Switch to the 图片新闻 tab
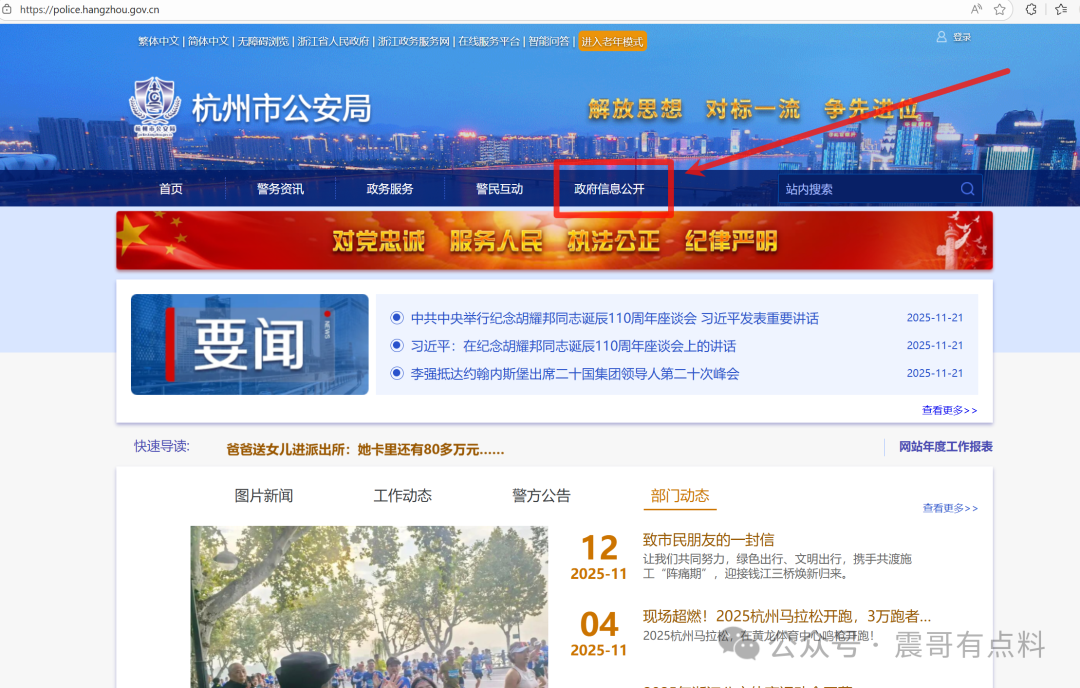The width and height of the screenshot is (1080, 688). click(x=264, y=495)
